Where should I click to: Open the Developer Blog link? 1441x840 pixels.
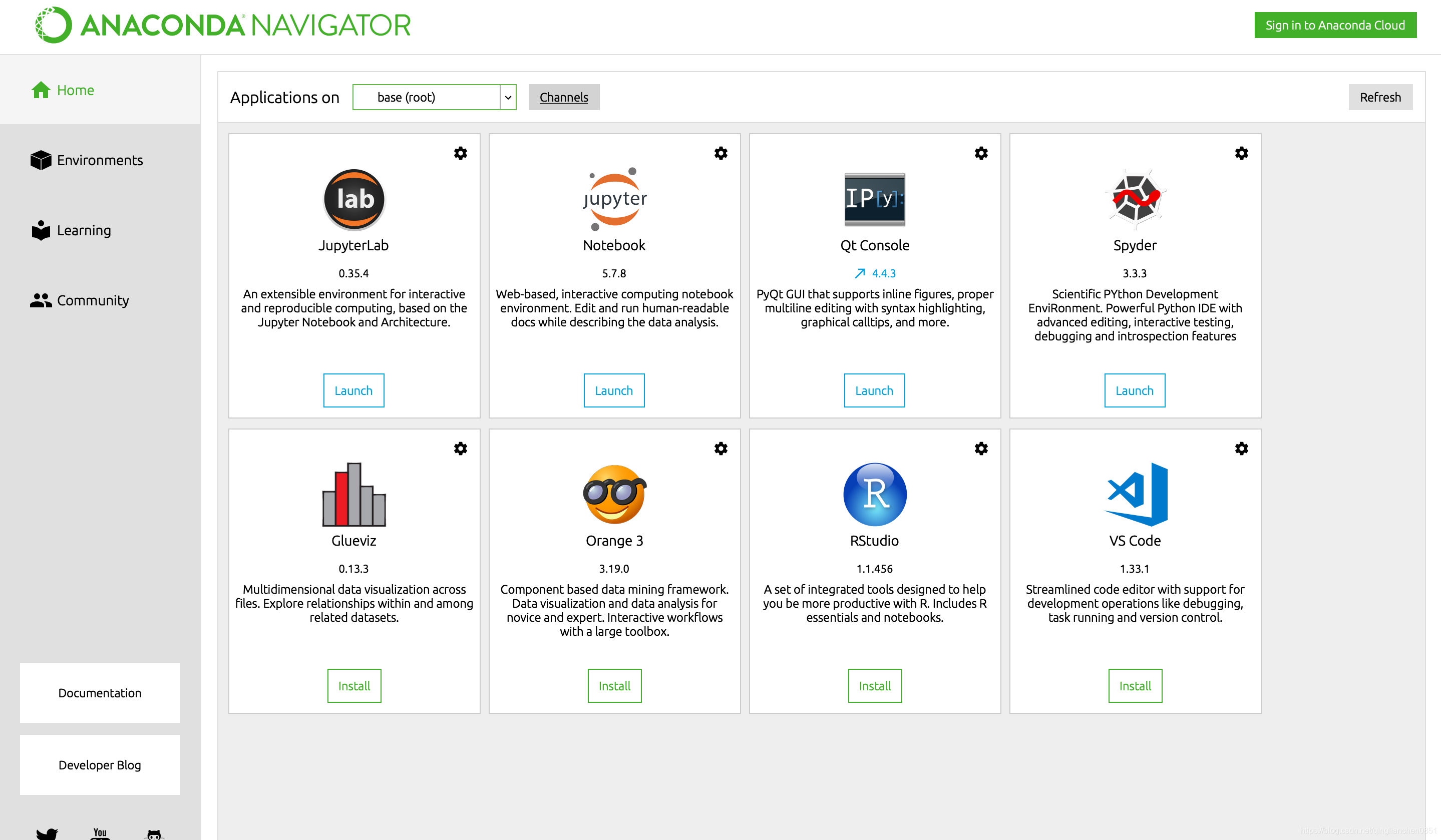tap(100, 764)
